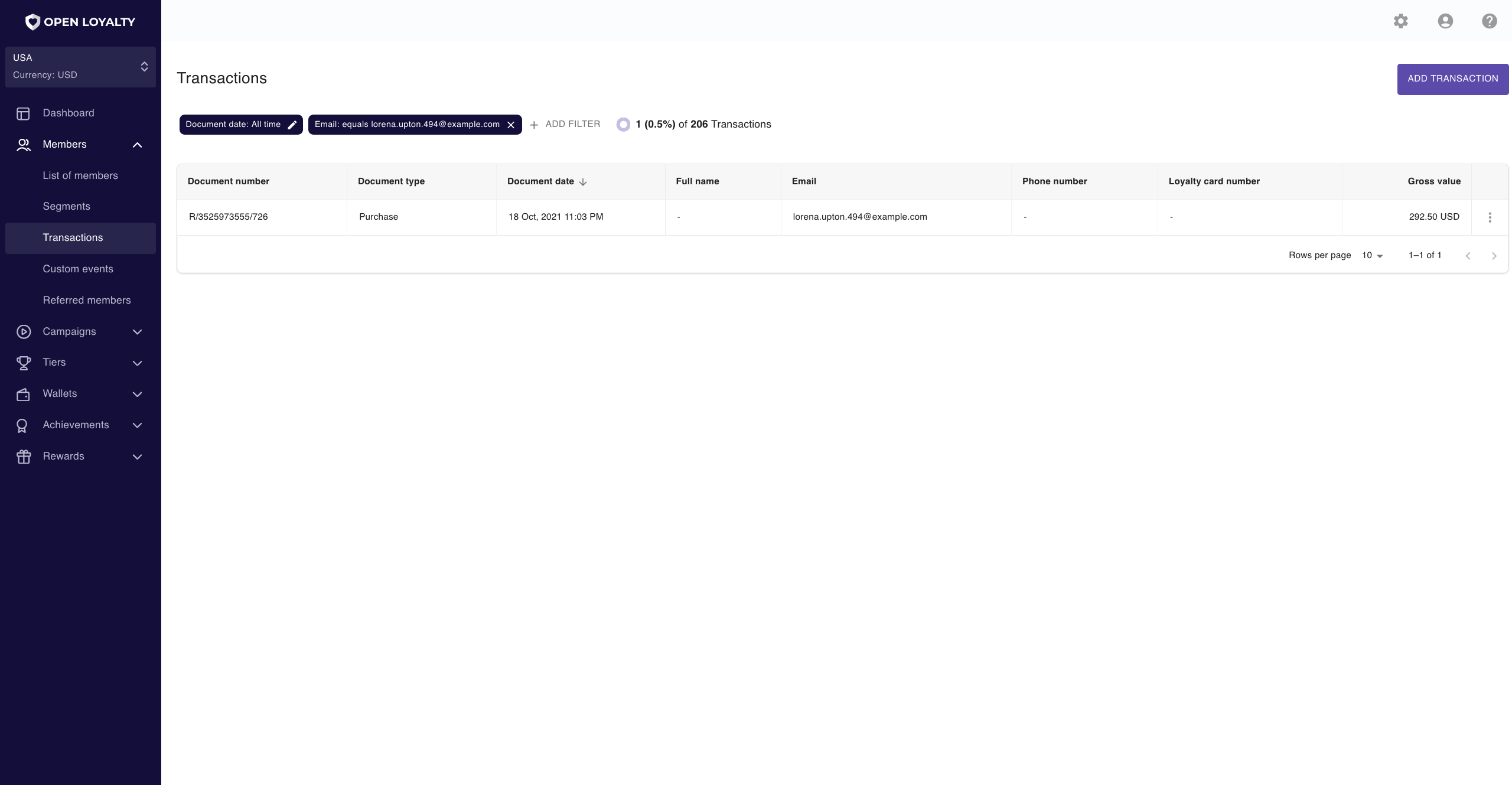Click the Document type column header

391,181
